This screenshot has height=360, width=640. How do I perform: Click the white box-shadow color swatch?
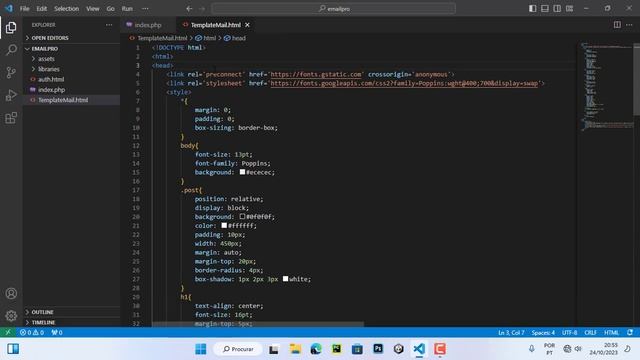[285, 279]
